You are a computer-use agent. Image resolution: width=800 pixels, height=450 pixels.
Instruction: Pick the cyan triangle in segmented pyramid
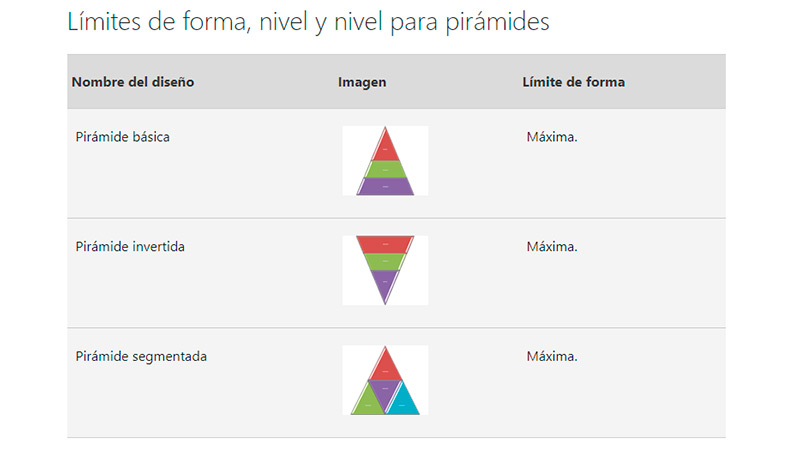[x=403, y=403]
